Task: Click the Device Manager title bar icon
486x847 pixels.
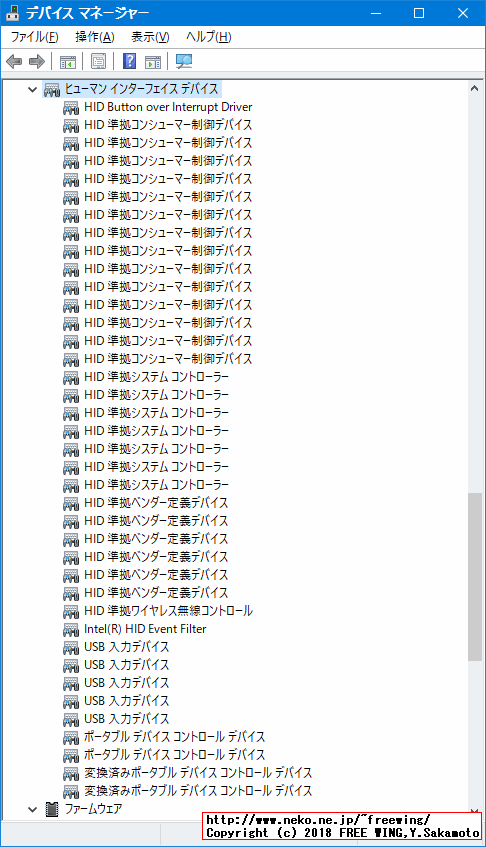Action: point(12,13)
